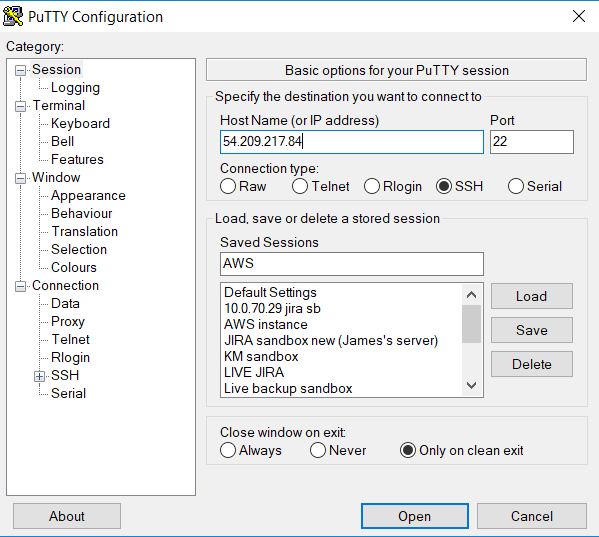Click the Open button to connect

pos(414,516)
